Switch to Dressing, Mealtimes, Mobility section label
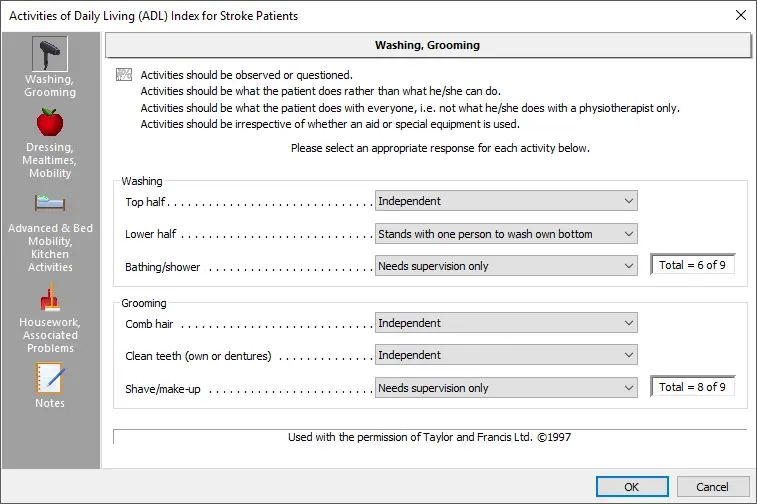Image resolution: width=757 pixels, height=504 pixels. tap(50, 160)
